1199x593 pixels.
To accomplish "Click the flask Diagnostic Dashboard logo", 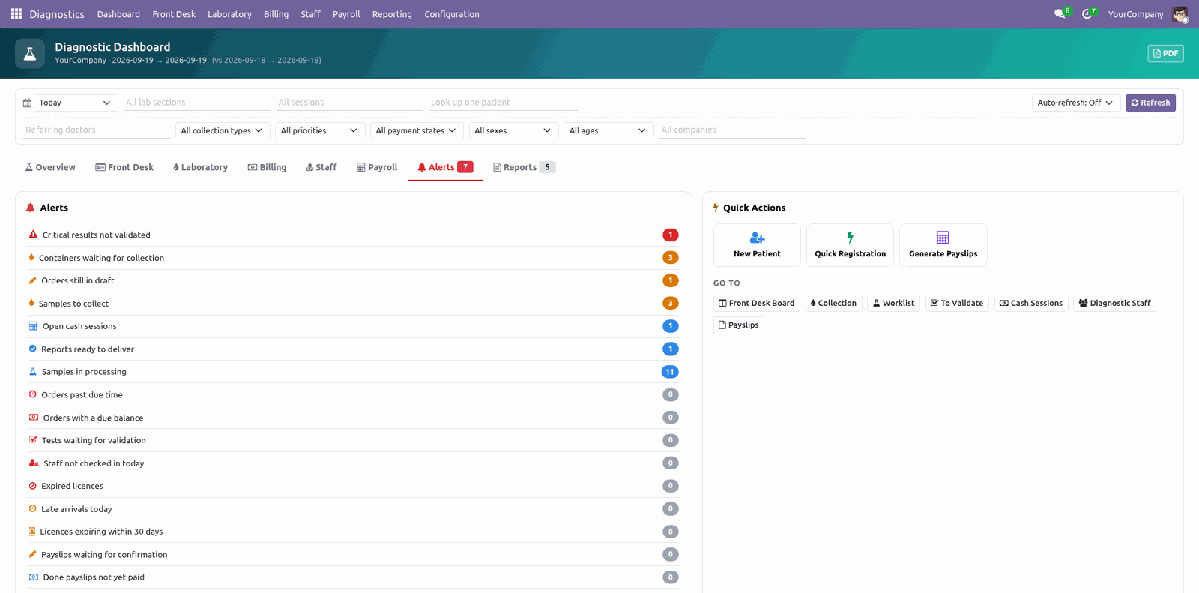I will (x=30, y=54).
